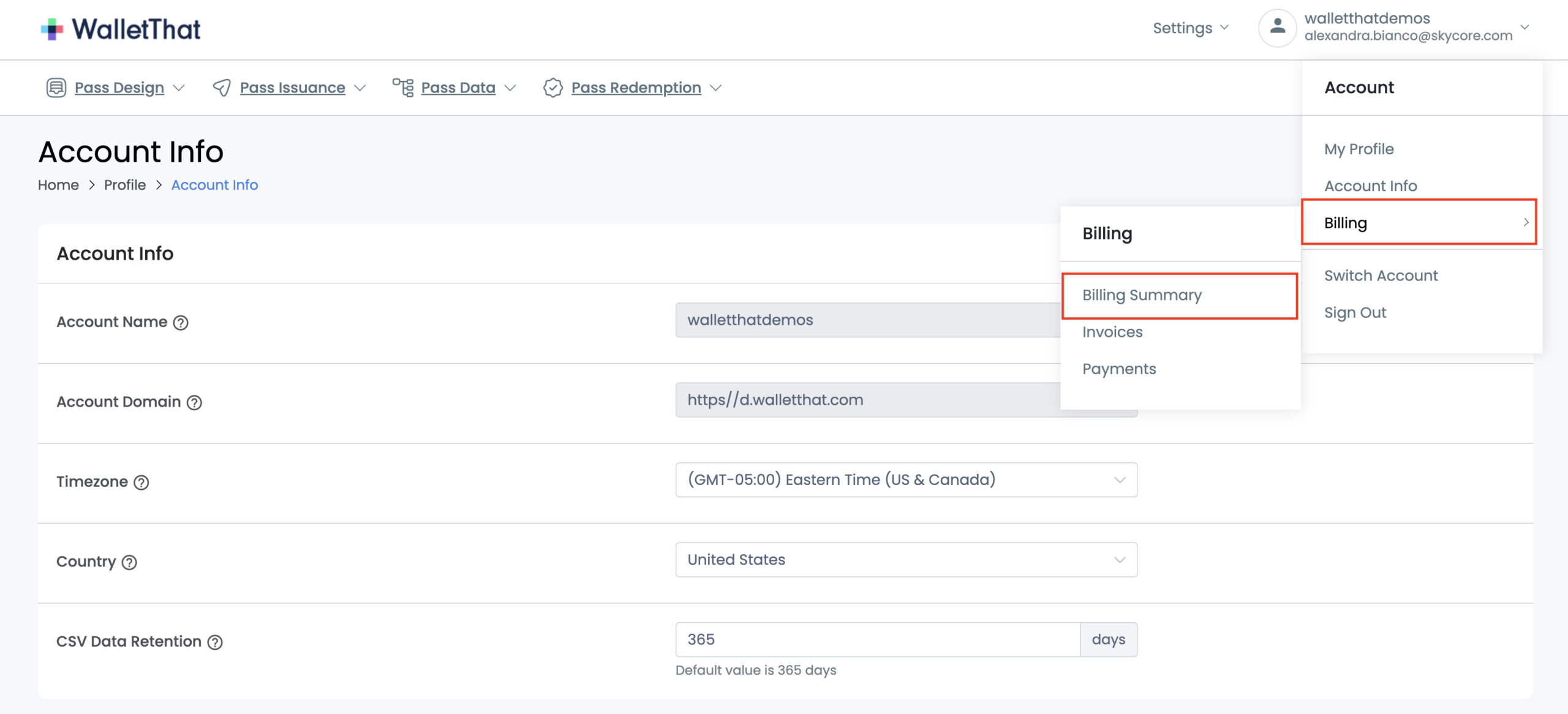Open the Timezone dropdown
The width and height of the screenshot is (1568, 714).
coord(906,479)
